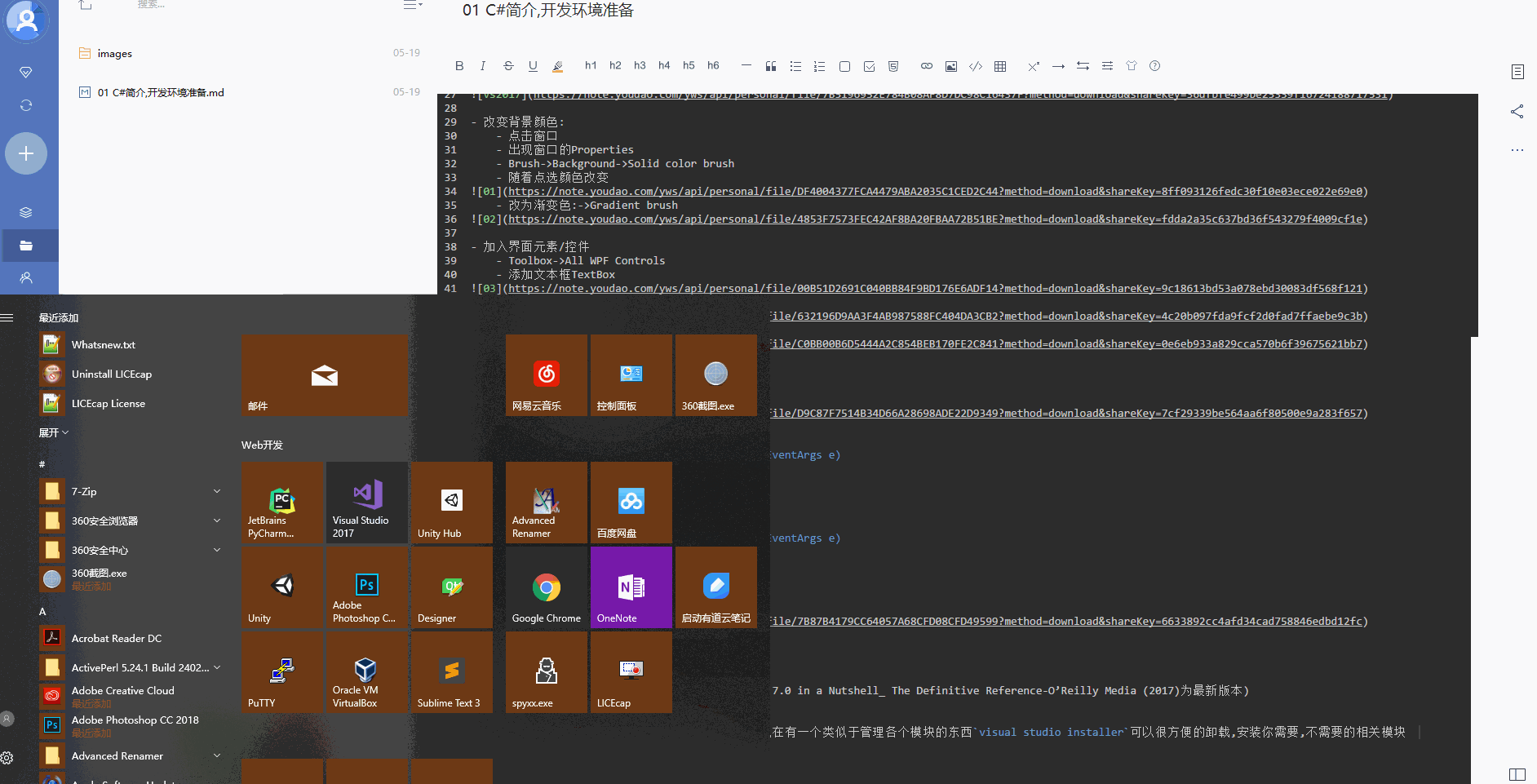The height and width of the screenshot is (784, 1537).
Task: Expand the Start menu hamburger
Action: coord(7,317)
